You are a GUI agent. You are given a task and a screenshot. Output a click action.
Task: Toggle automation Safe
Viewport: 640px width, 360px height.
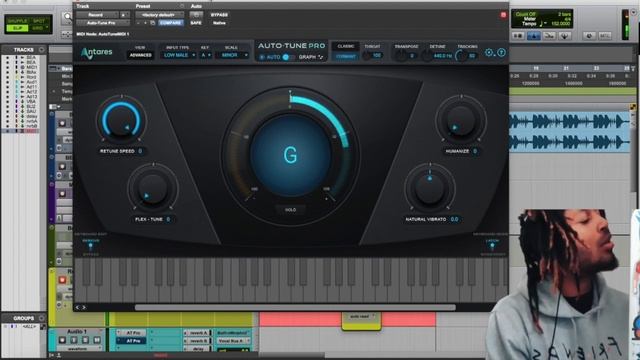click(x=196, y=23)
